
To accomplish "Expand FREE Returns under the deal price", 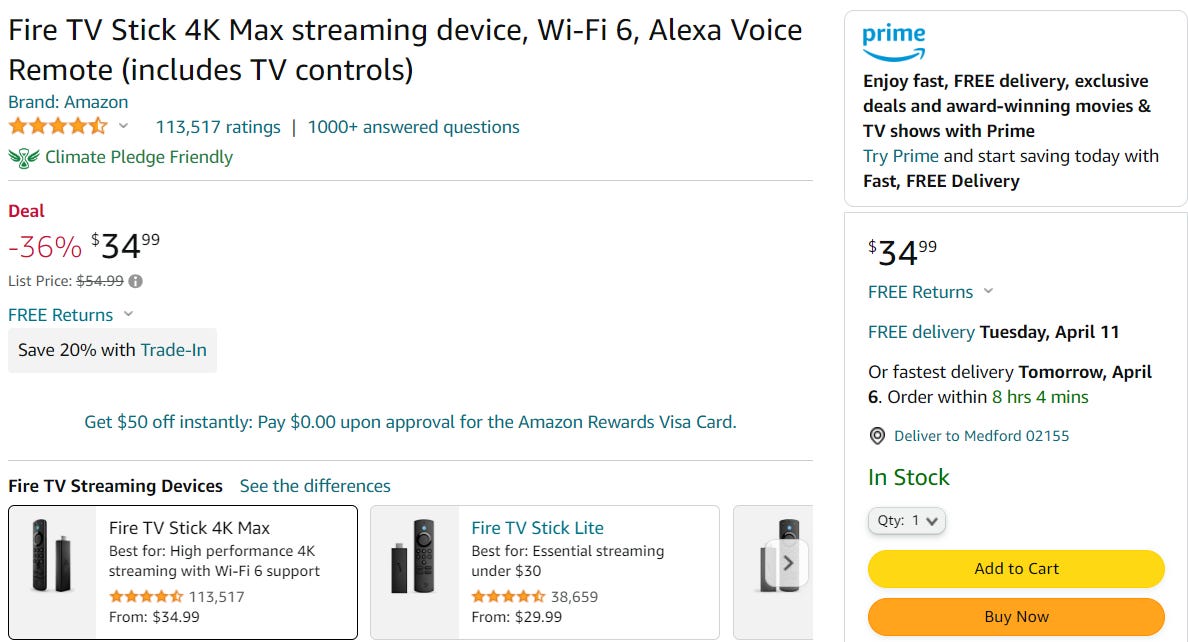I will click(x=128, y=314).
